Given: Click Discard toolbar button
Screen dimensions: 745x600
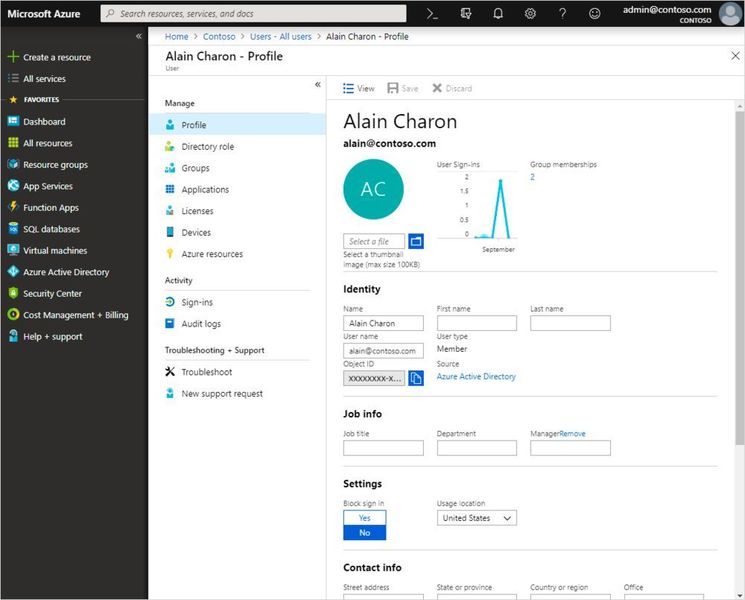Looking at the screenshot, I should coord(452,88).
